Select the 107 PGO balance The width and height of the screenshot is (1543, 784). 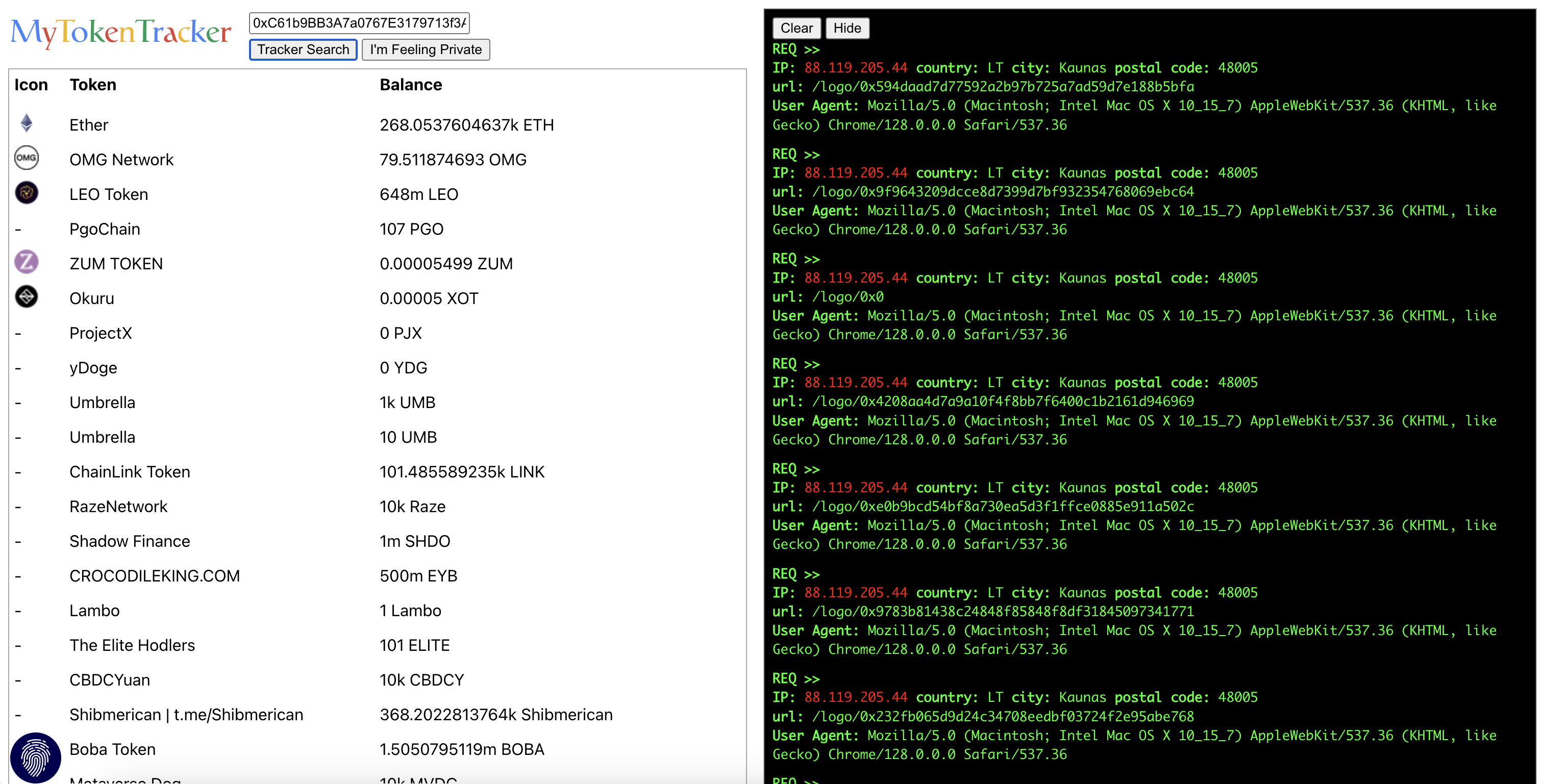click(x=411, y=230)
